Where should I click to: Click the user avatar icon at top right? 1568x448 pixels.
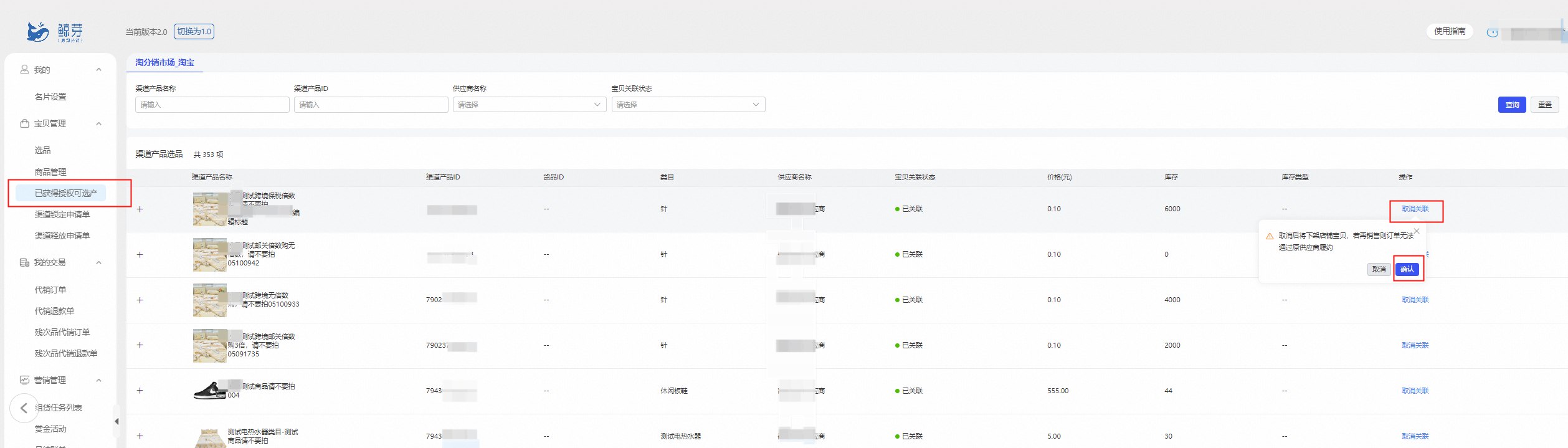click(1492, 32)
